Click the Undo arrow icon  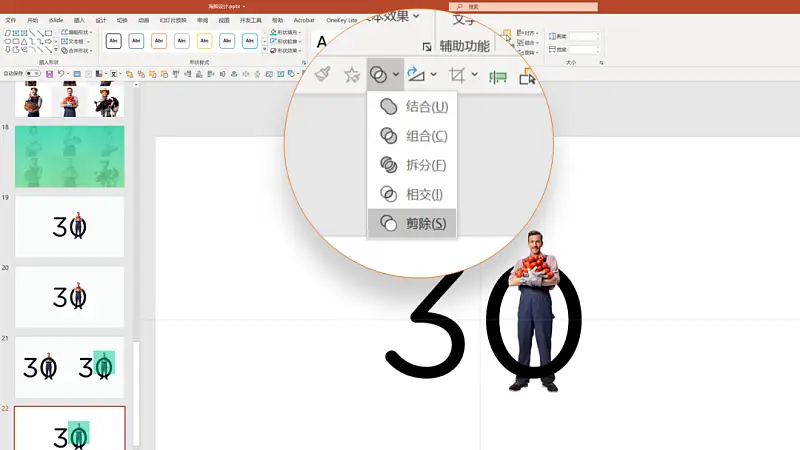pyautogui.click(x=61, y=73)
